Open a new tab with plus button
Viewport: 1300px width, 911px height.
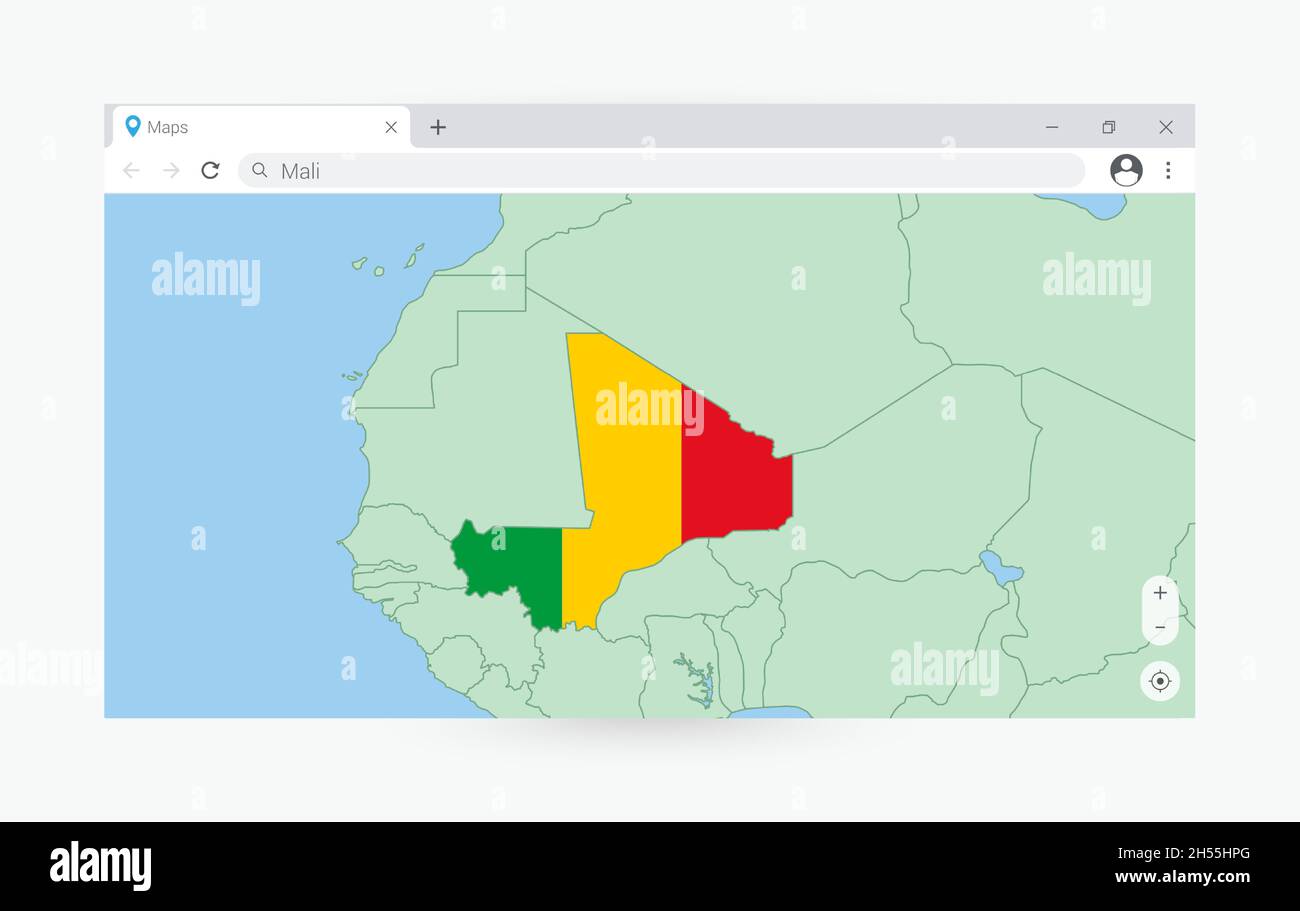(x=438, y=127)
